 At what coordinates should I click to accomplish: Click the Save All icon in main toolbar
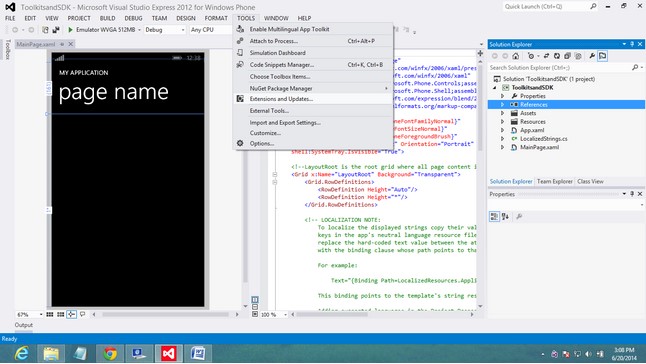(56, 30)
